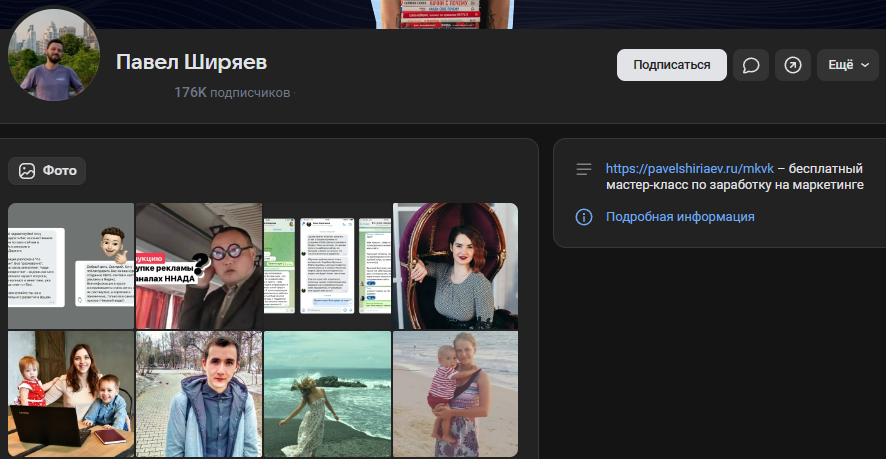Open photo of mother with kids and laptop

[71, 394]
